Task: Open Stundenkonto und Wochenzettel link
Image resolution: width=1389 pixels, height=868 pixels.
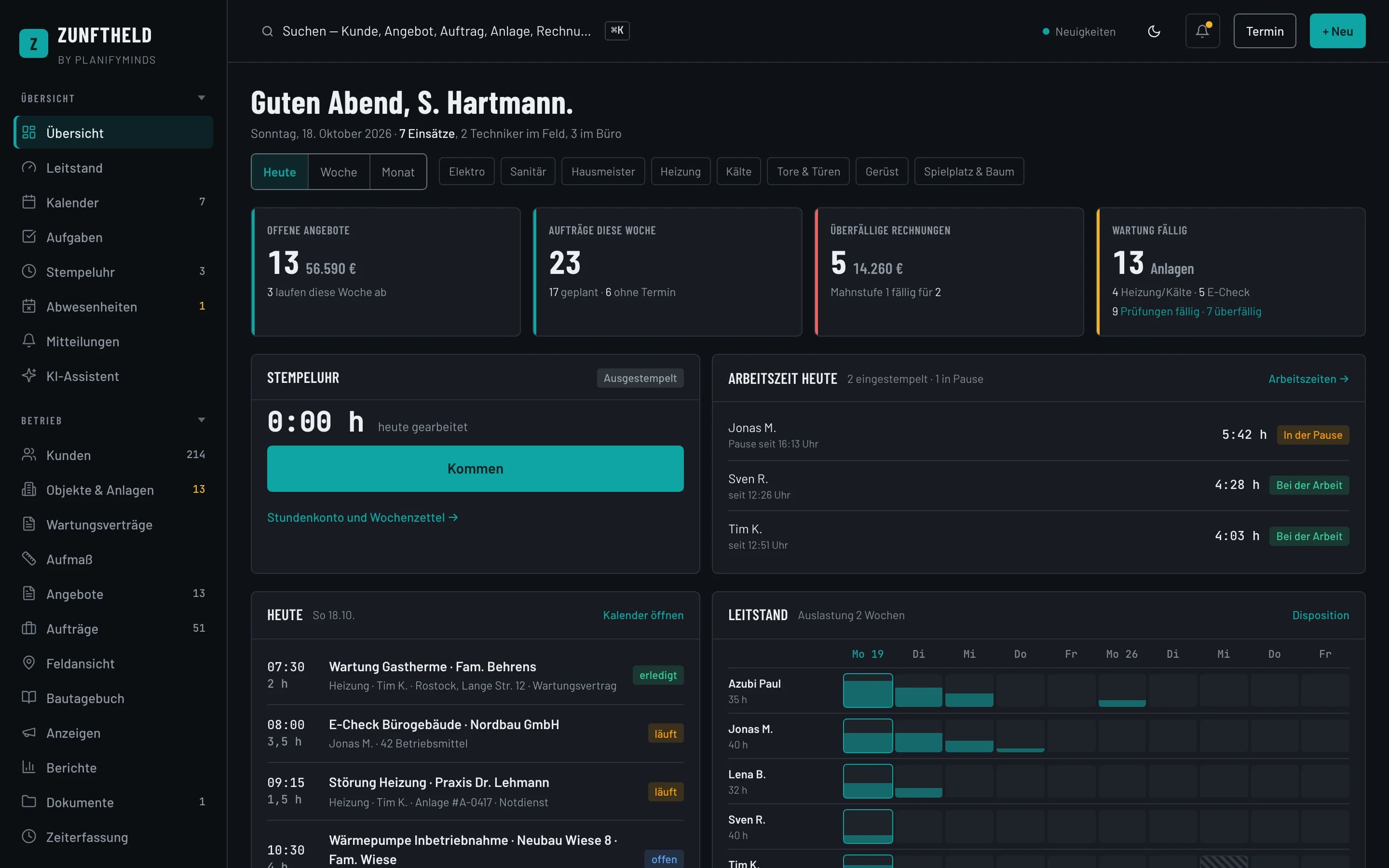Action: [x=362, y=517]
